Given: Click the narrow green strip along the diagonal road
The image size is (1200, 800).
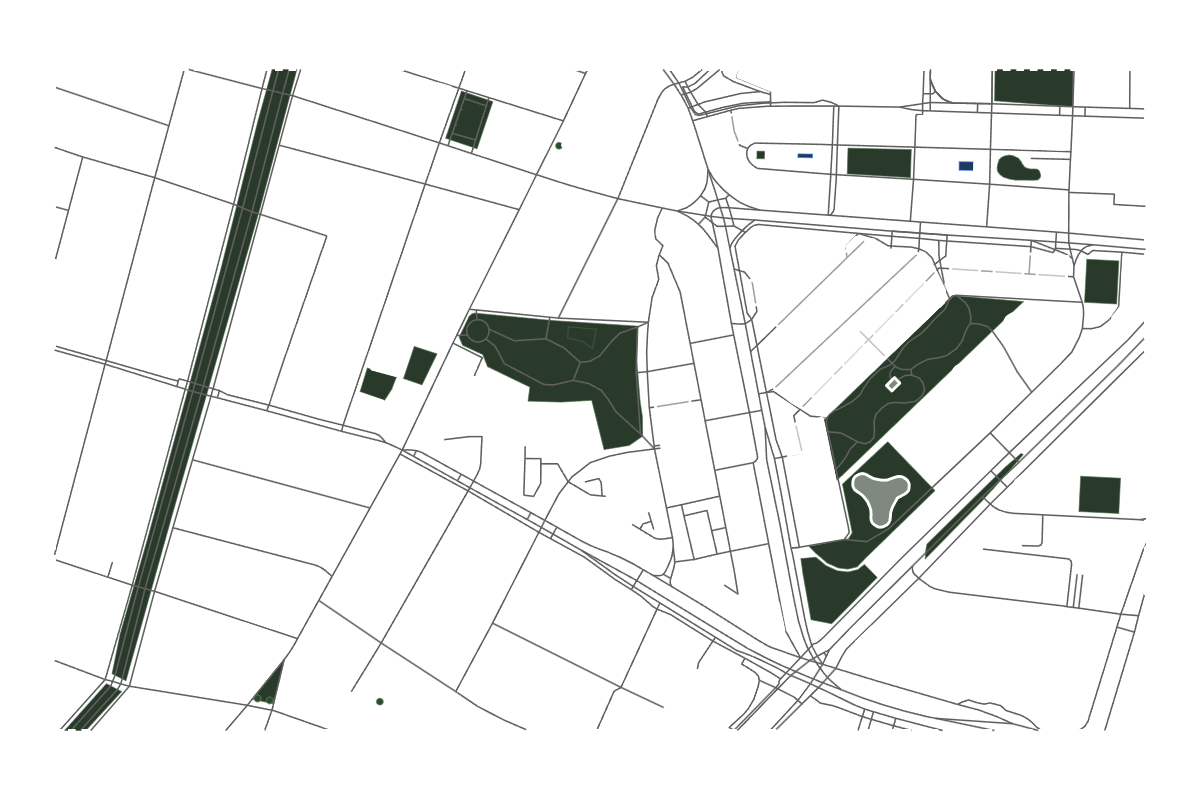Looking at the screenshot, I should click(972, 505).
